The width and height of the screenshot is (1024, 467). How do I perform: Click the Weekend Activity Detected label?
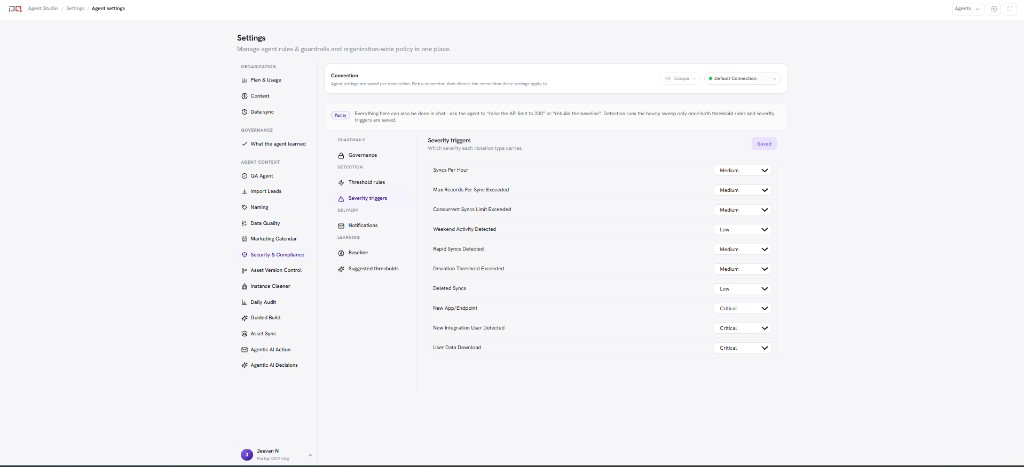[464, 229]
